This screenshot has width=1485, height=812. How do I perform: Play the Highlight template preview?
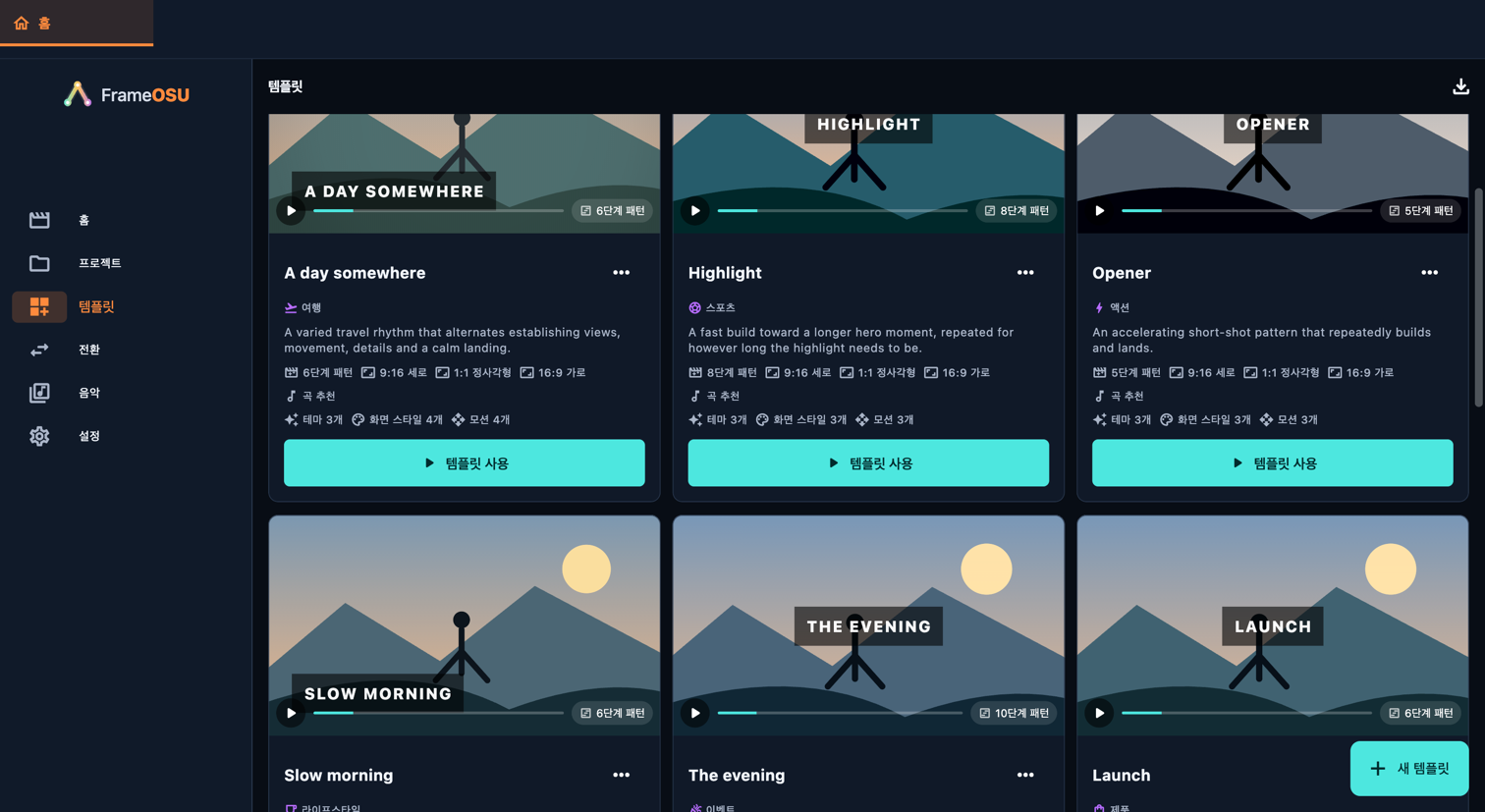point(695,211)
